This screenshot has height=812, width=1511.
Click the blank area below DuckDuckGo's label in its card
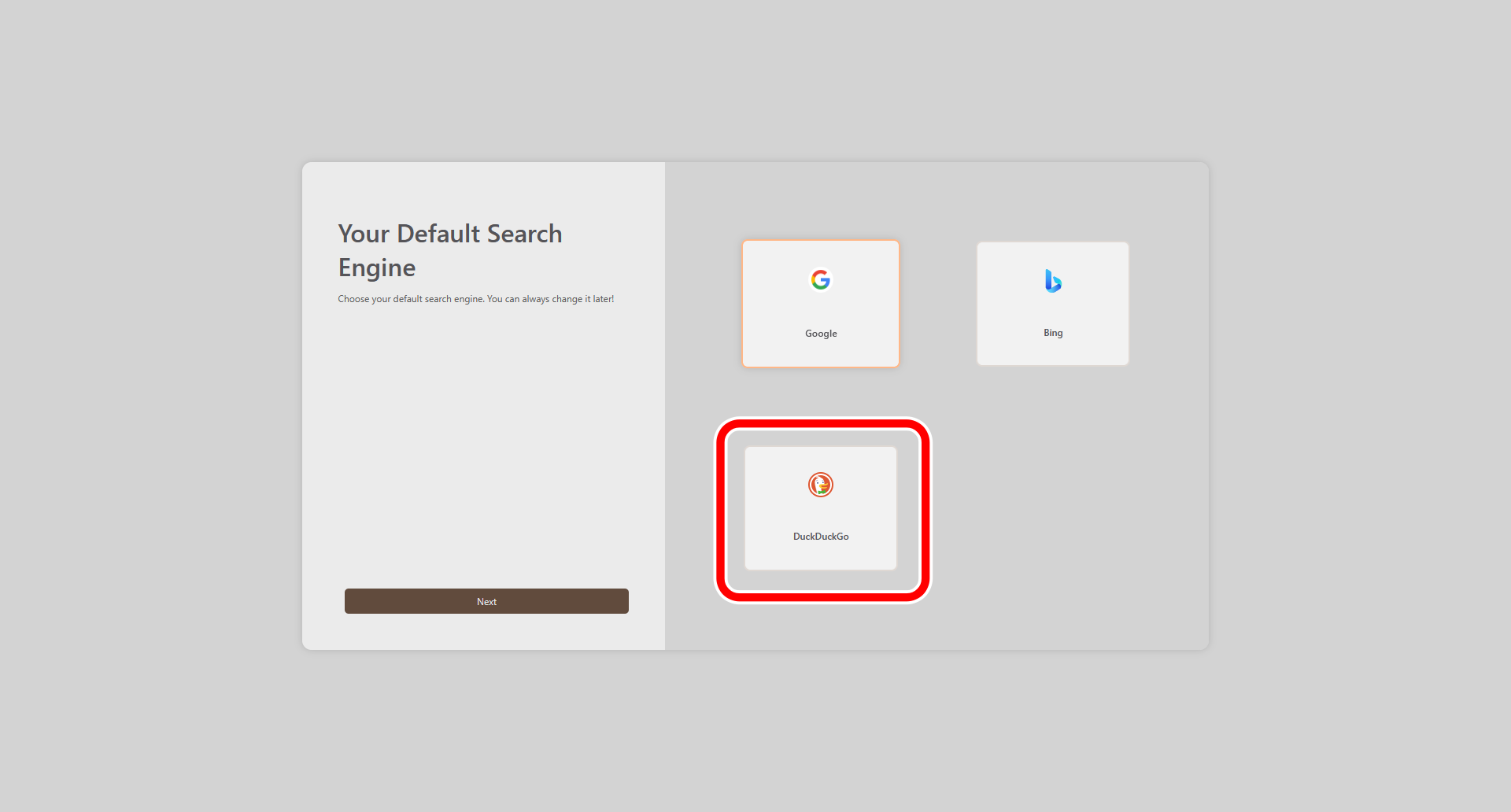821,555
